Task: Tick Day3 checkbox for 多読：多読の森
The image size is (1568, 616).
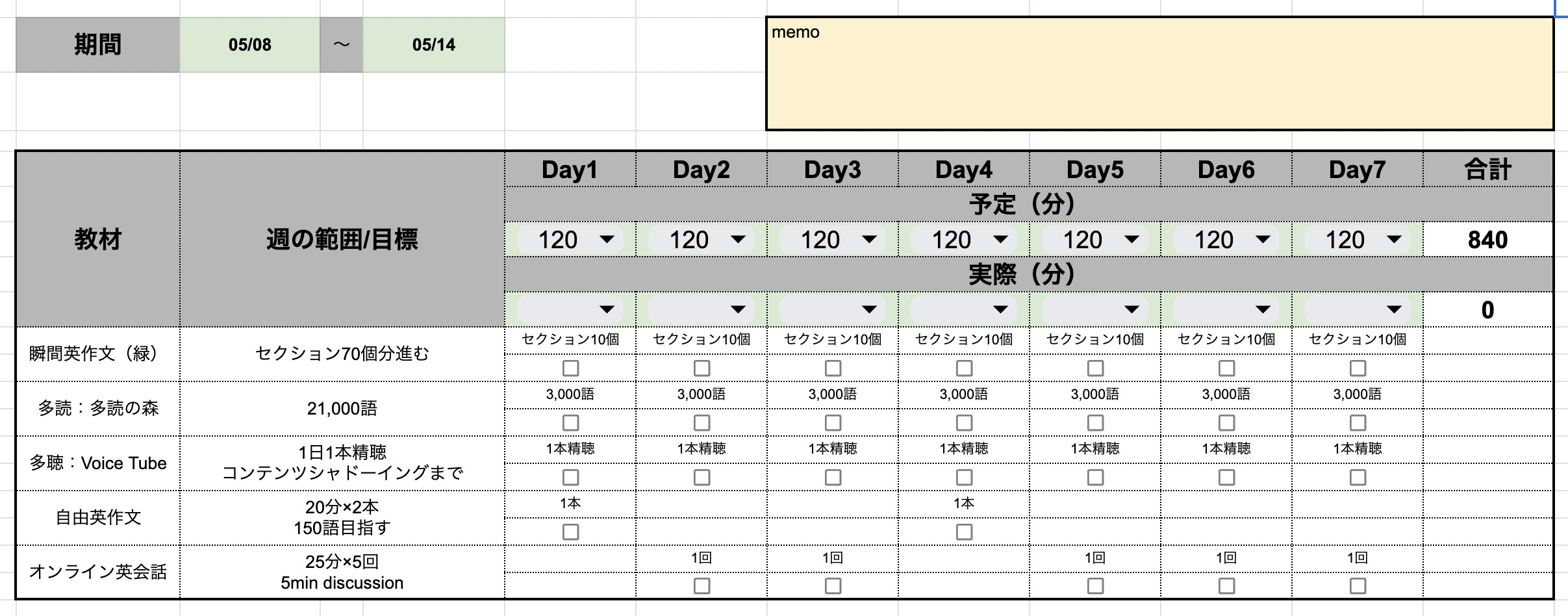Action: (833, 423)
